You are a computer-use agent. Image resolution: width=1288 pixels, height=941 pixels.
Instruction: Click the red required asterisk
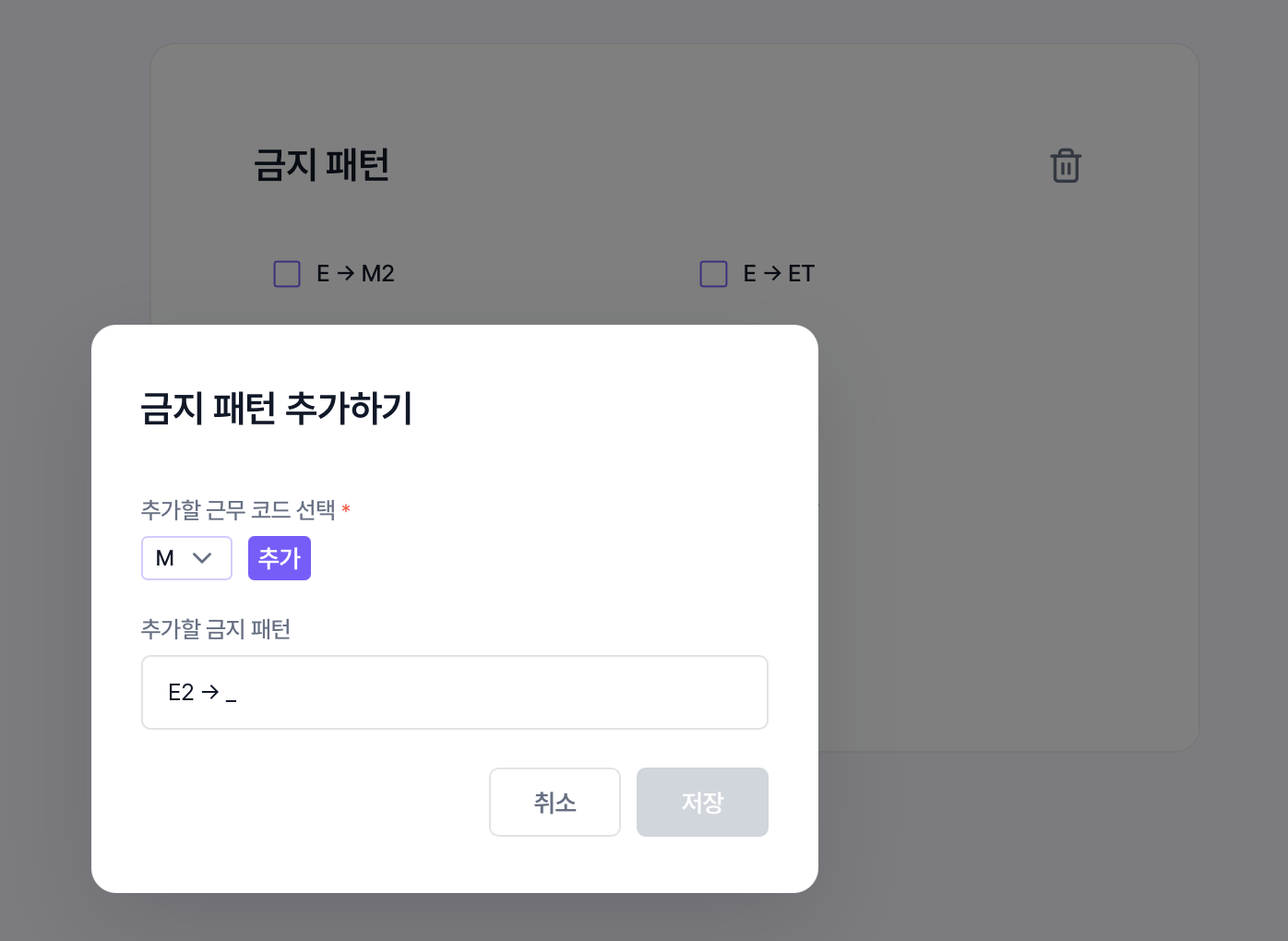click(x=346, y=508)
